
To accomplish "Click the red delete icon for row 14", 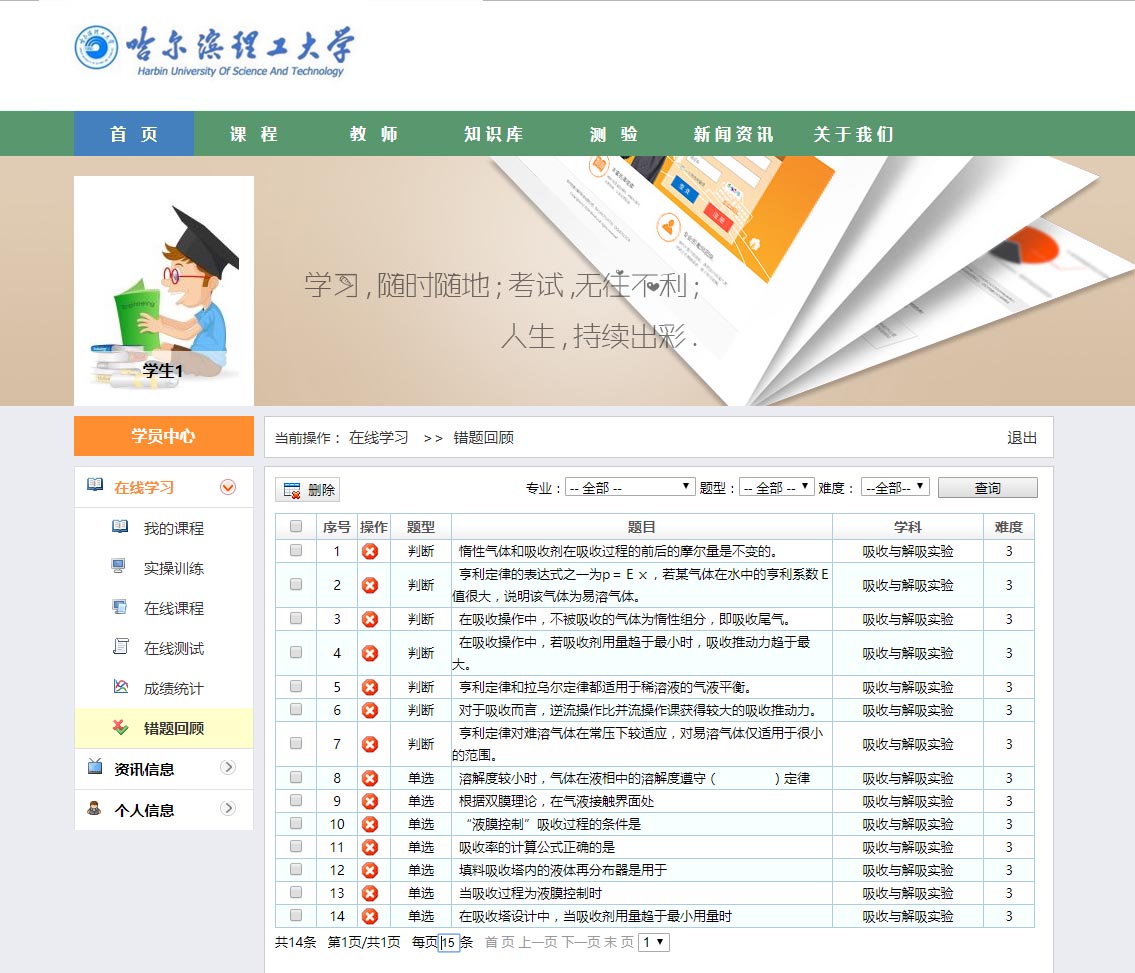I will pos(370,916).
